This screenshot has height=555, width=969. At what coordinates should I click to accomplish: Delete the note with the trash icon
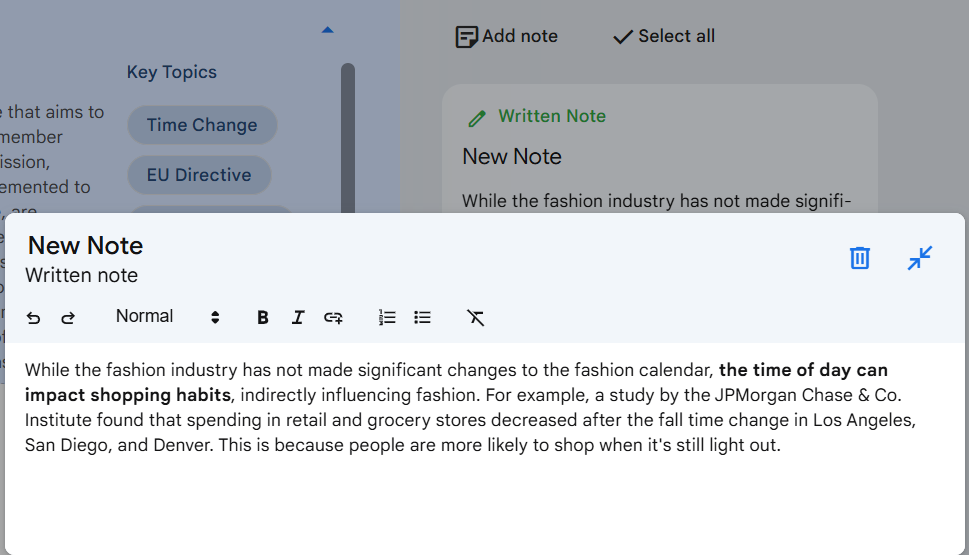[860, 258]
